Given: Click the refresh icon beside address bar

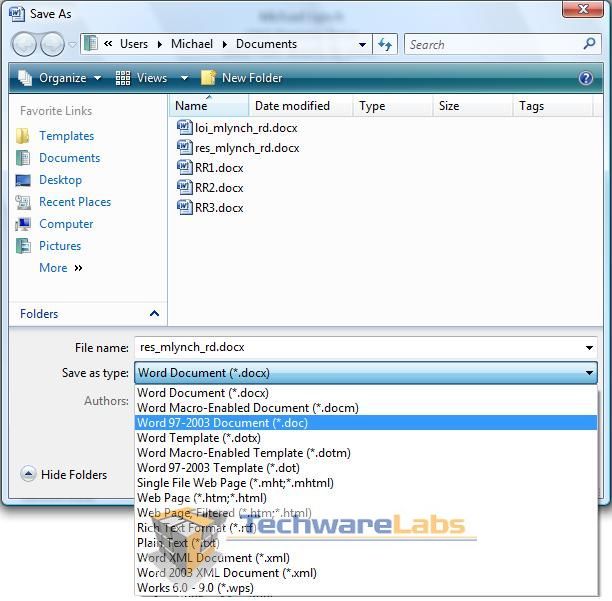Looking at the screenshot, I should [385, 44].
